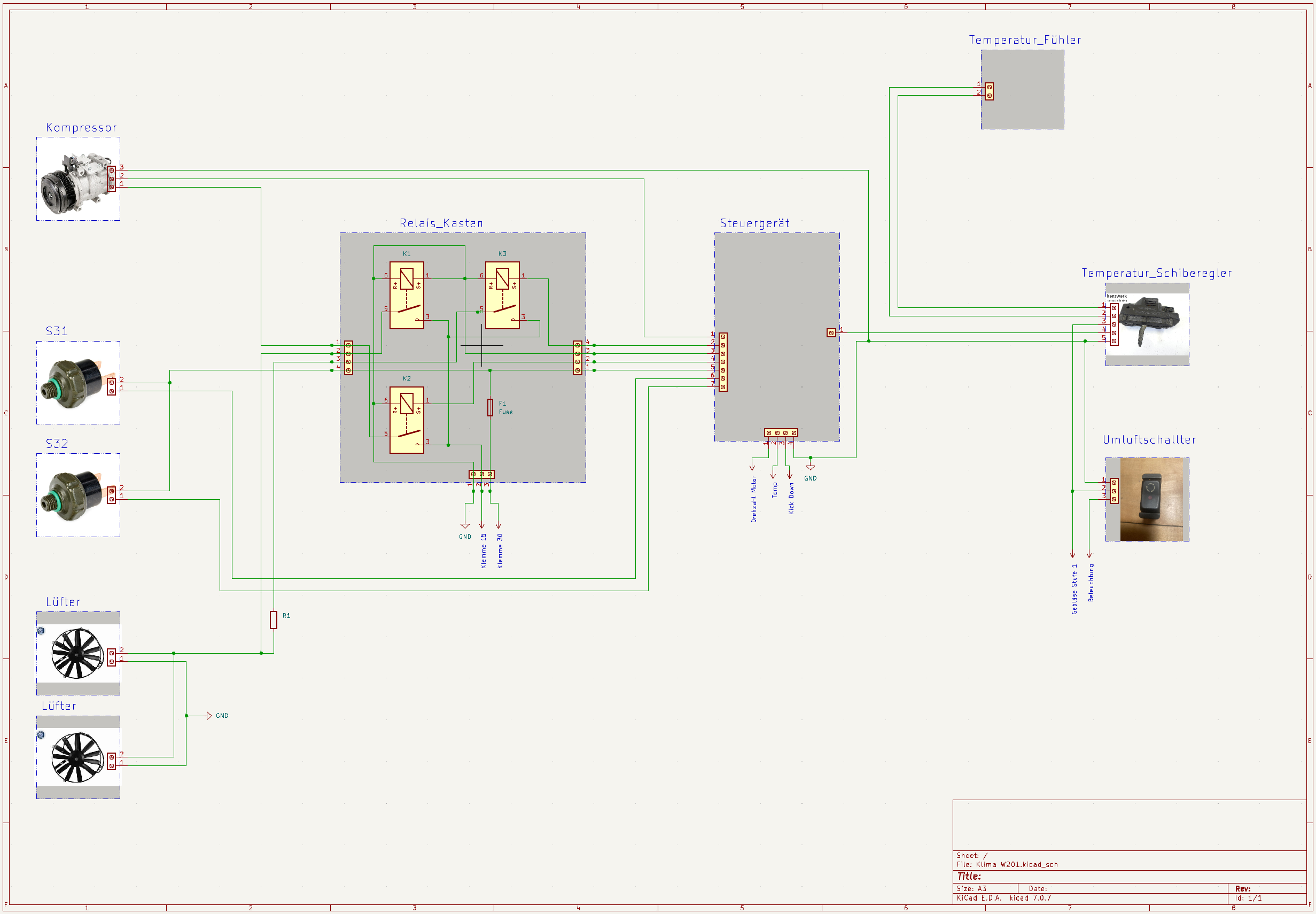Click the GND symbol under Steuergerät

810,468
